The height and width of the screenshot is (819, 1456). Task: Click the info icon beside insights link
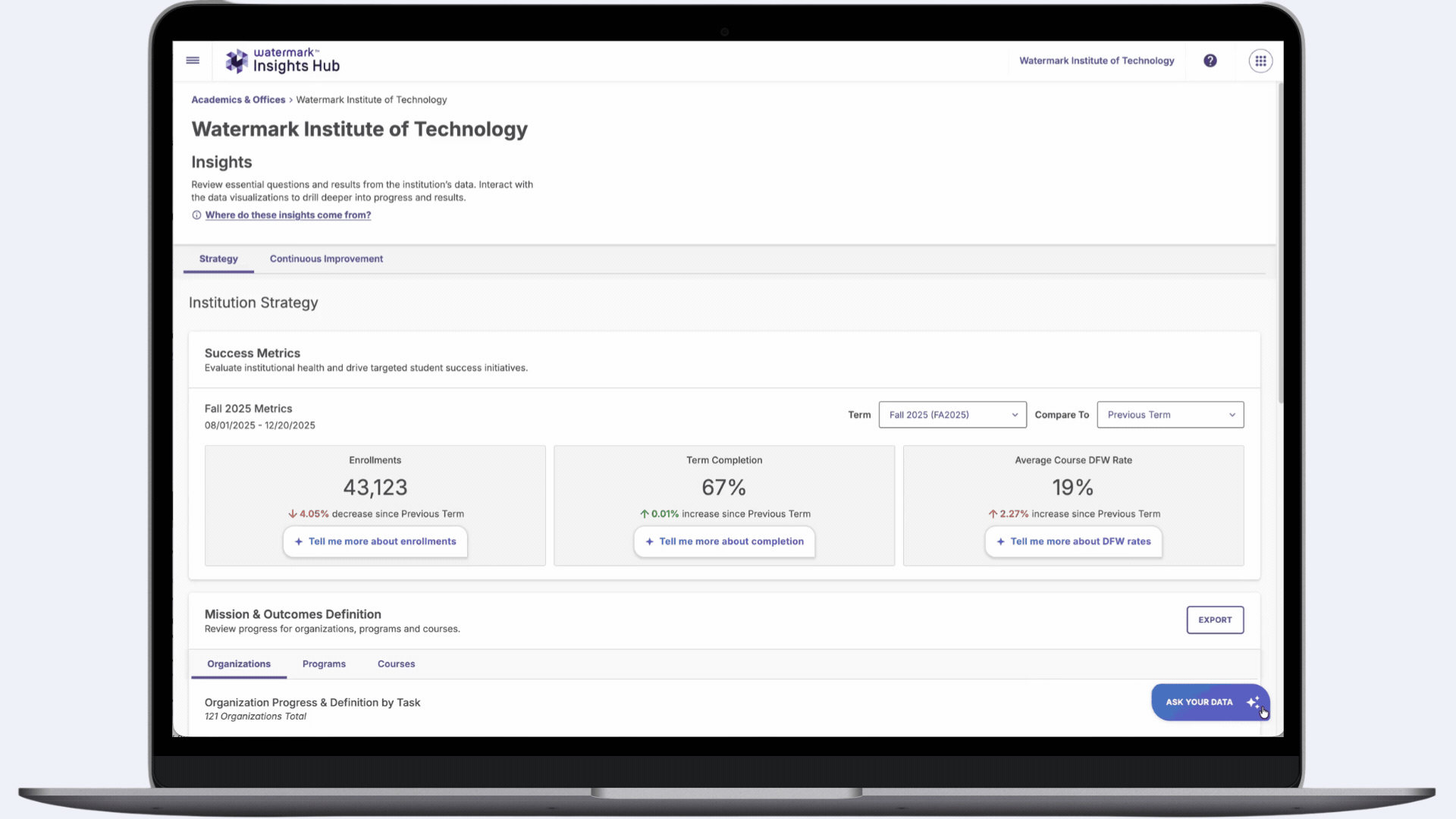coord(196,215)
